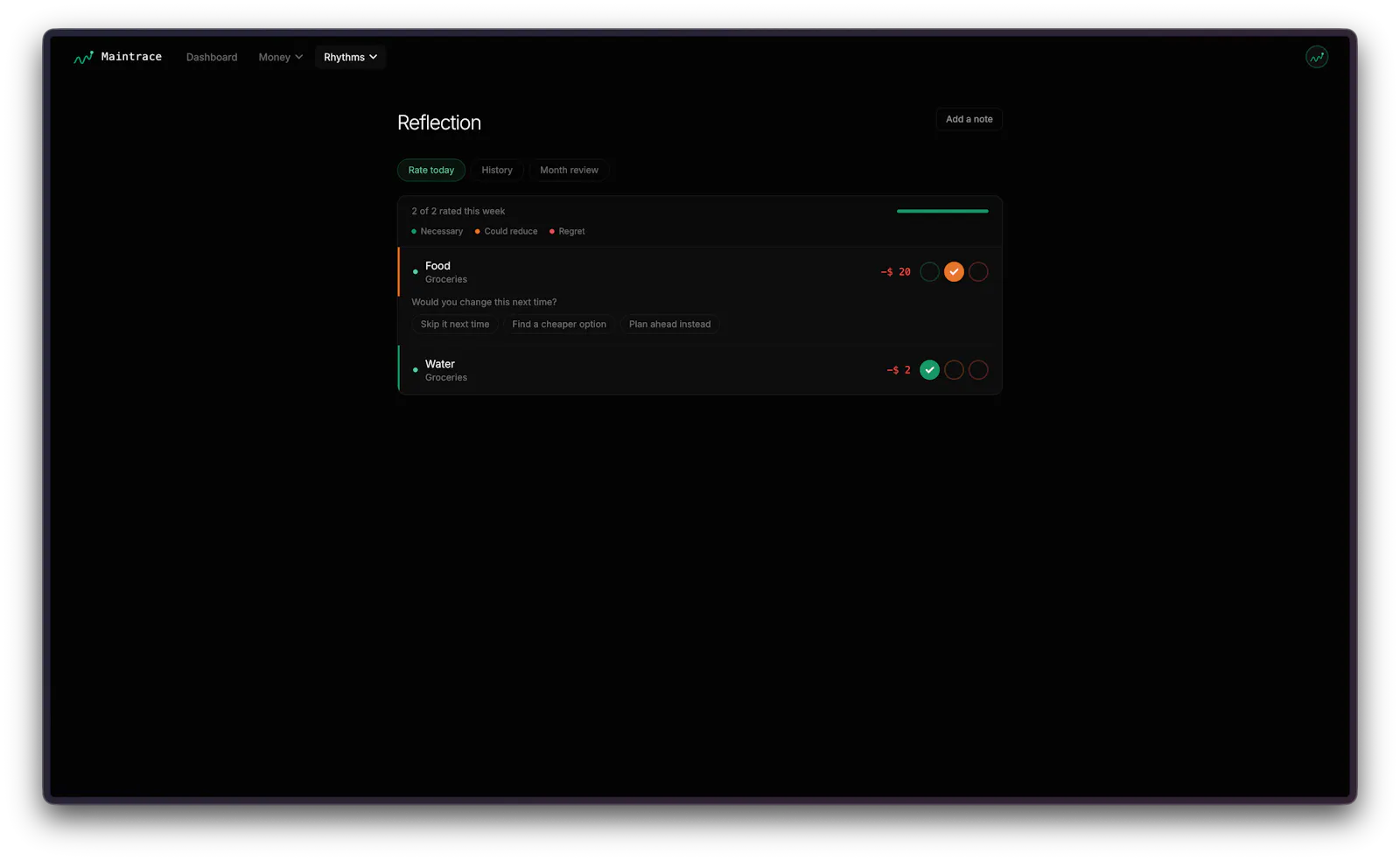This screenshot has height=861, width=1400.
Task: Rate Food as Necessary
Action: coord(929,272)
